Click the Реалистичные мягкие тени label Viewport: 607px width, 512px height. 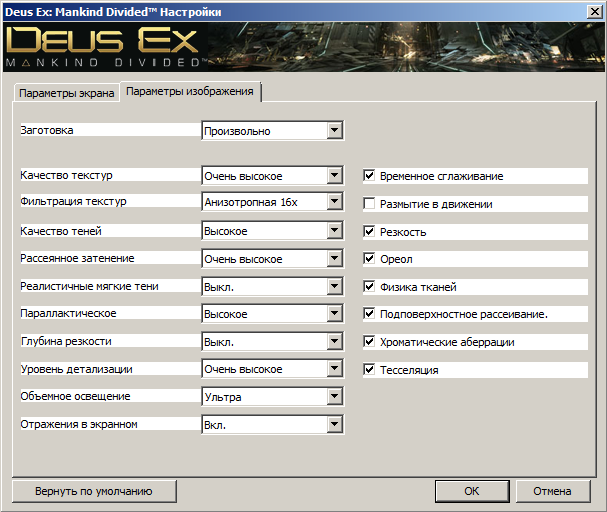pyautogui.click(x=89, y=286)
